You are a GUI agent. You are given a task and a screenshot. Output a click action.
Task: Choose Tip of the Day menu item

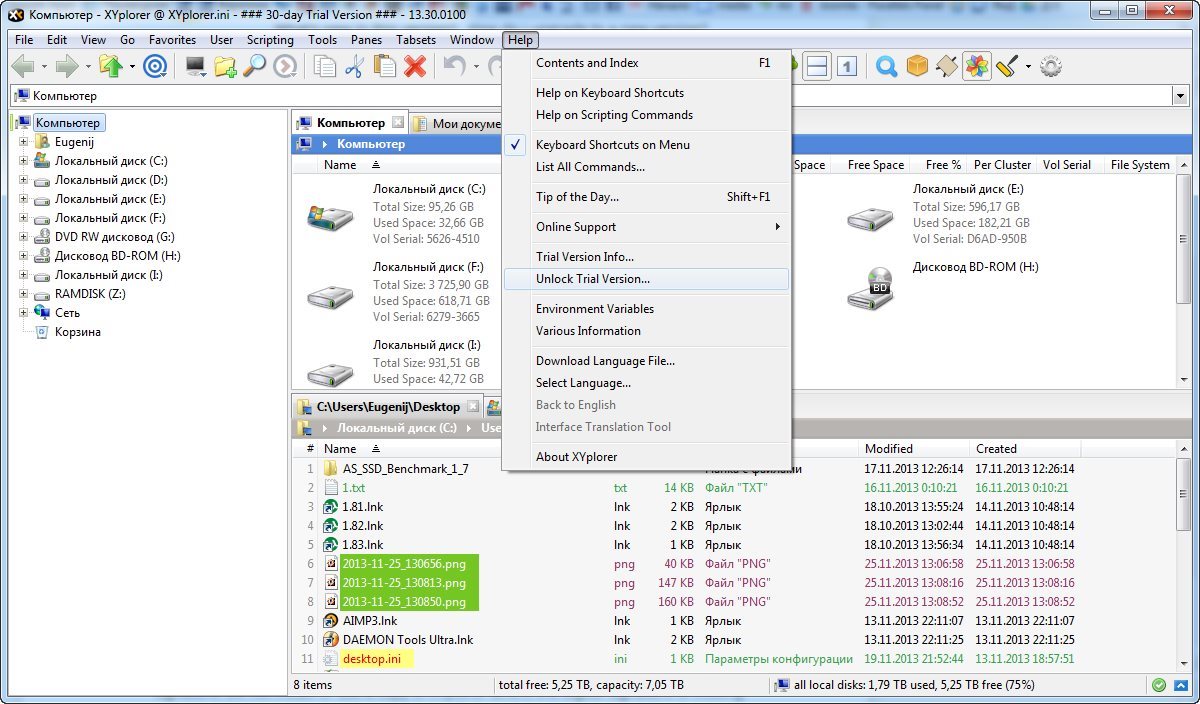pos(646,197)
